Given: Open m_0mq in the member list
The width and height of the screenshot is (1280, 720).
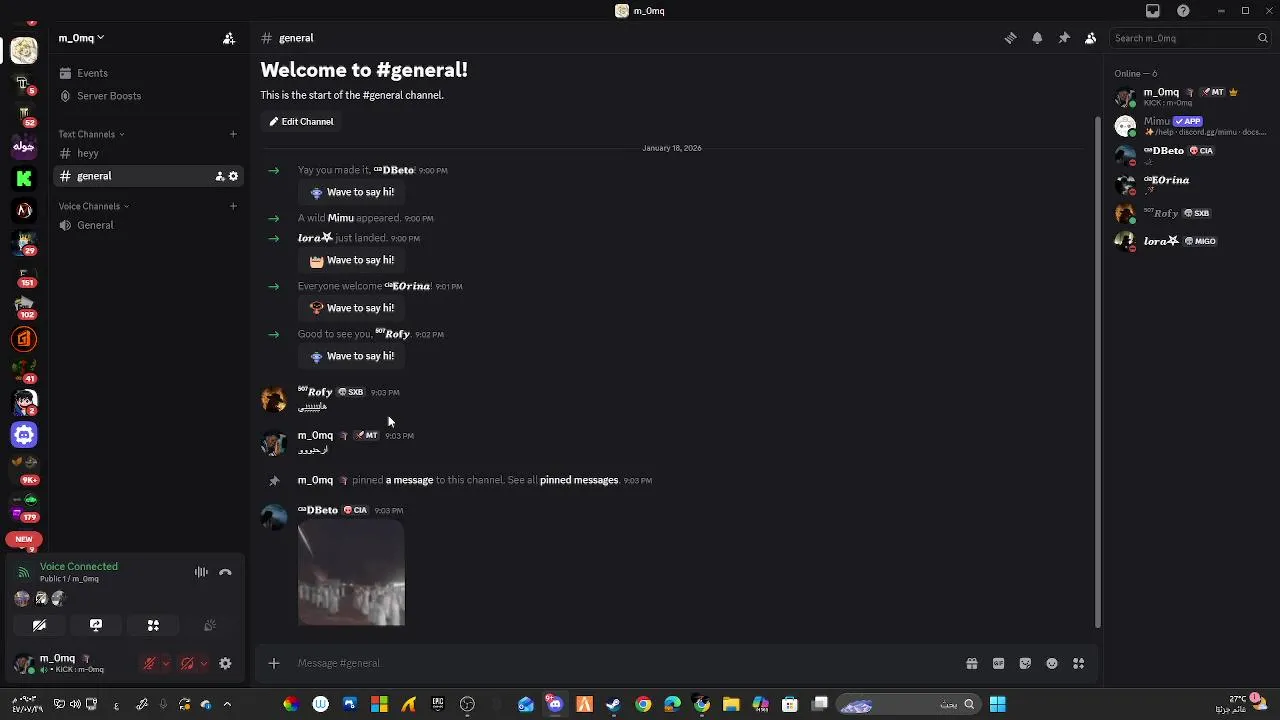Looking at the screenshot, I should (1191, 97).
